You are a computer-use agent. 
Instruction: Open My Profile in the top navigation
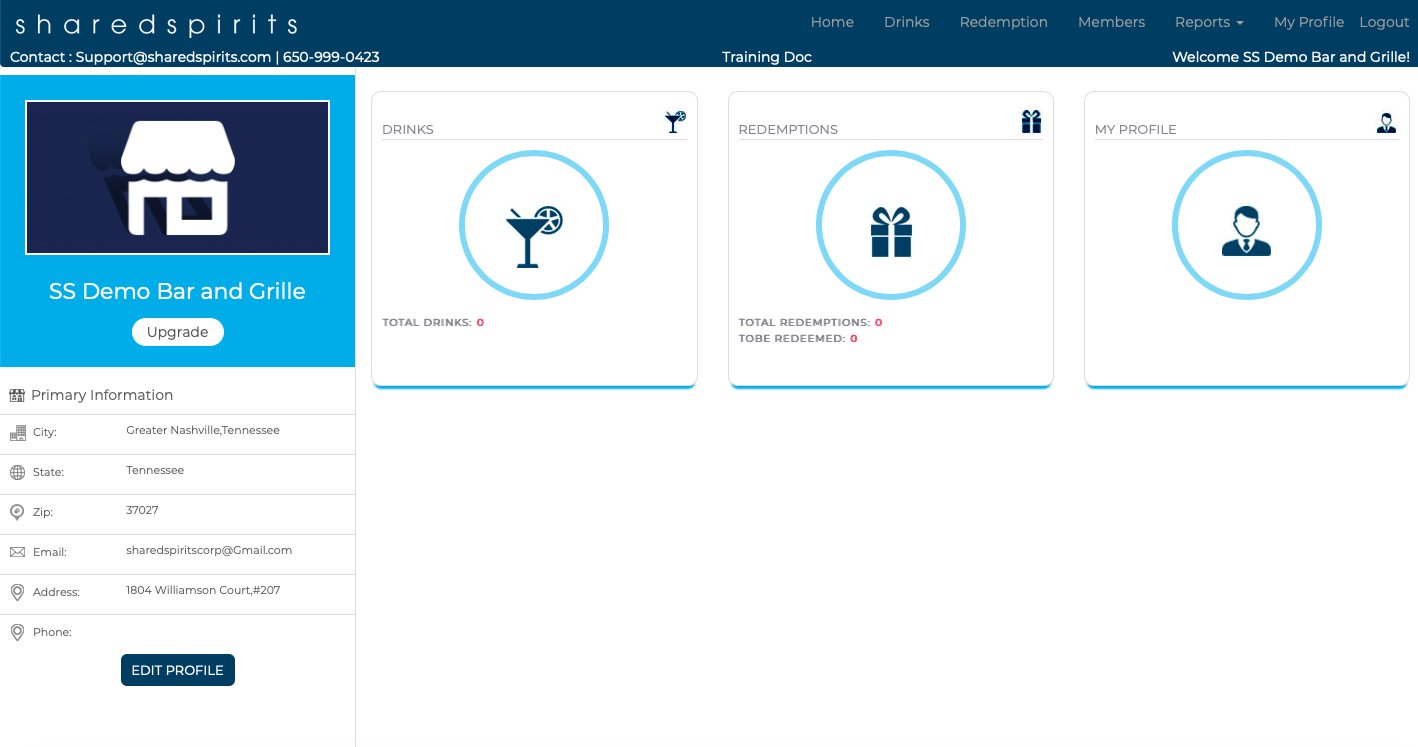pos(1309,22)
